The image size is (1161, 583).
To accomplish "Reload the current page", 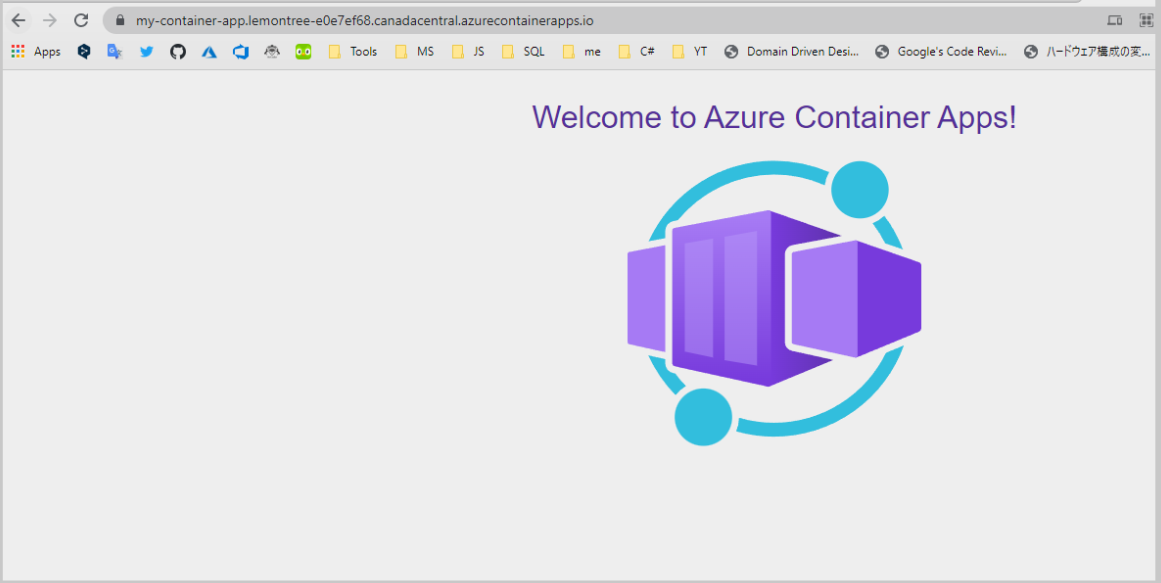I will click(x=81, y=20).
